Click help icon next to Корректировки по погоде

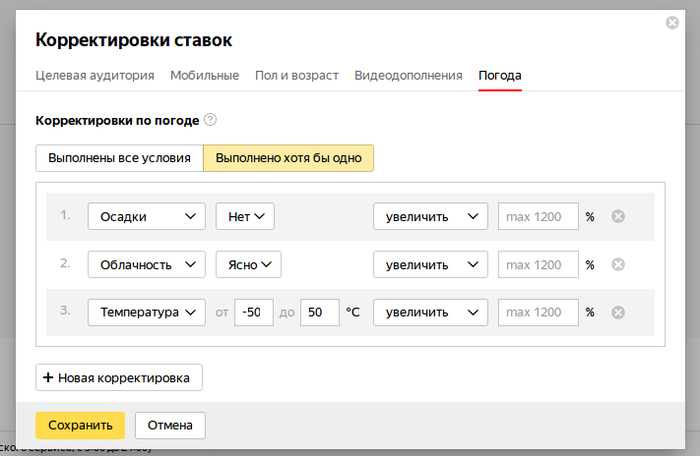click(210, 120)
